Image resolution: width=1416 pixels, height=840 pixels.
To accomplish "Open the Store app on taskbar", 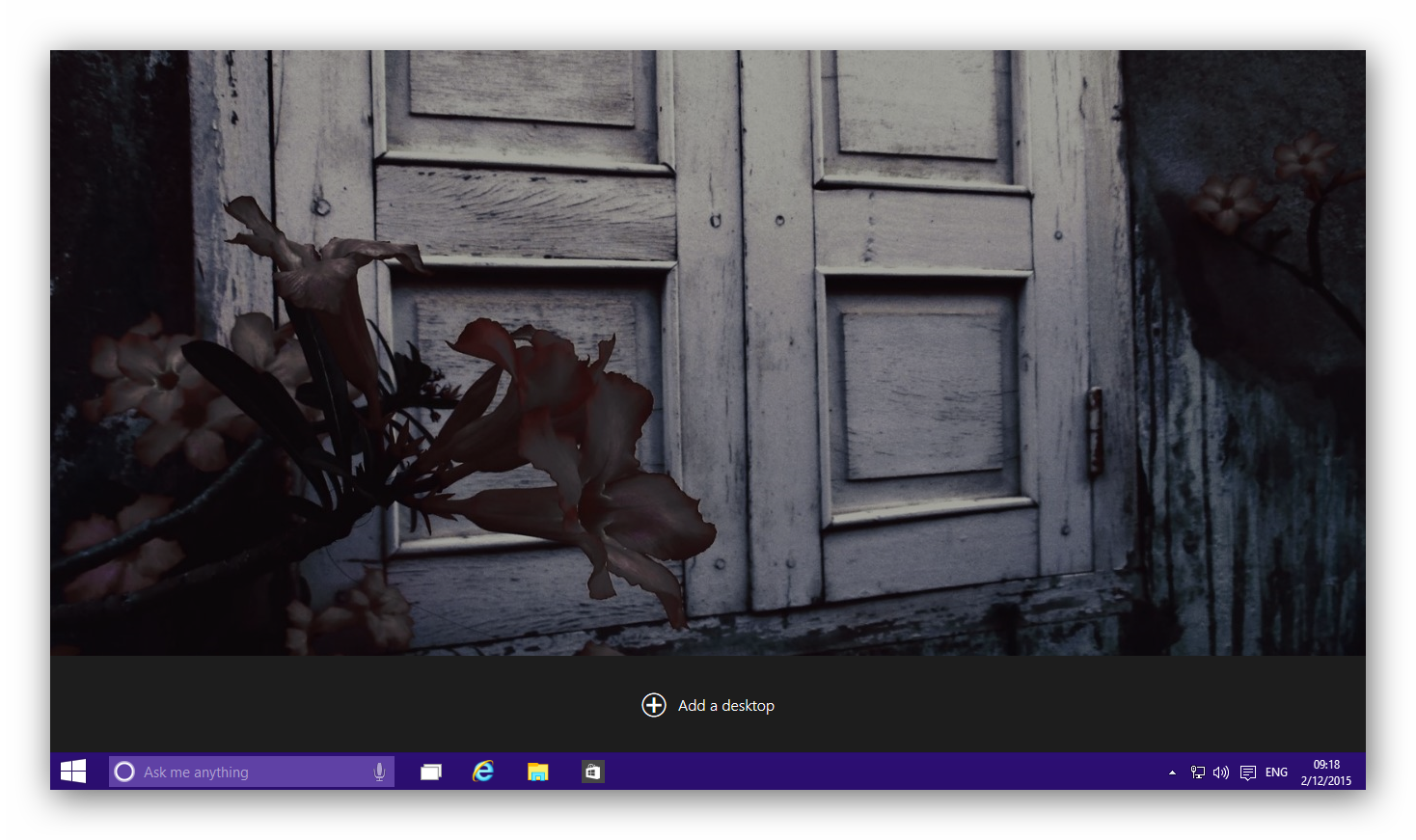I will (592, 772).
